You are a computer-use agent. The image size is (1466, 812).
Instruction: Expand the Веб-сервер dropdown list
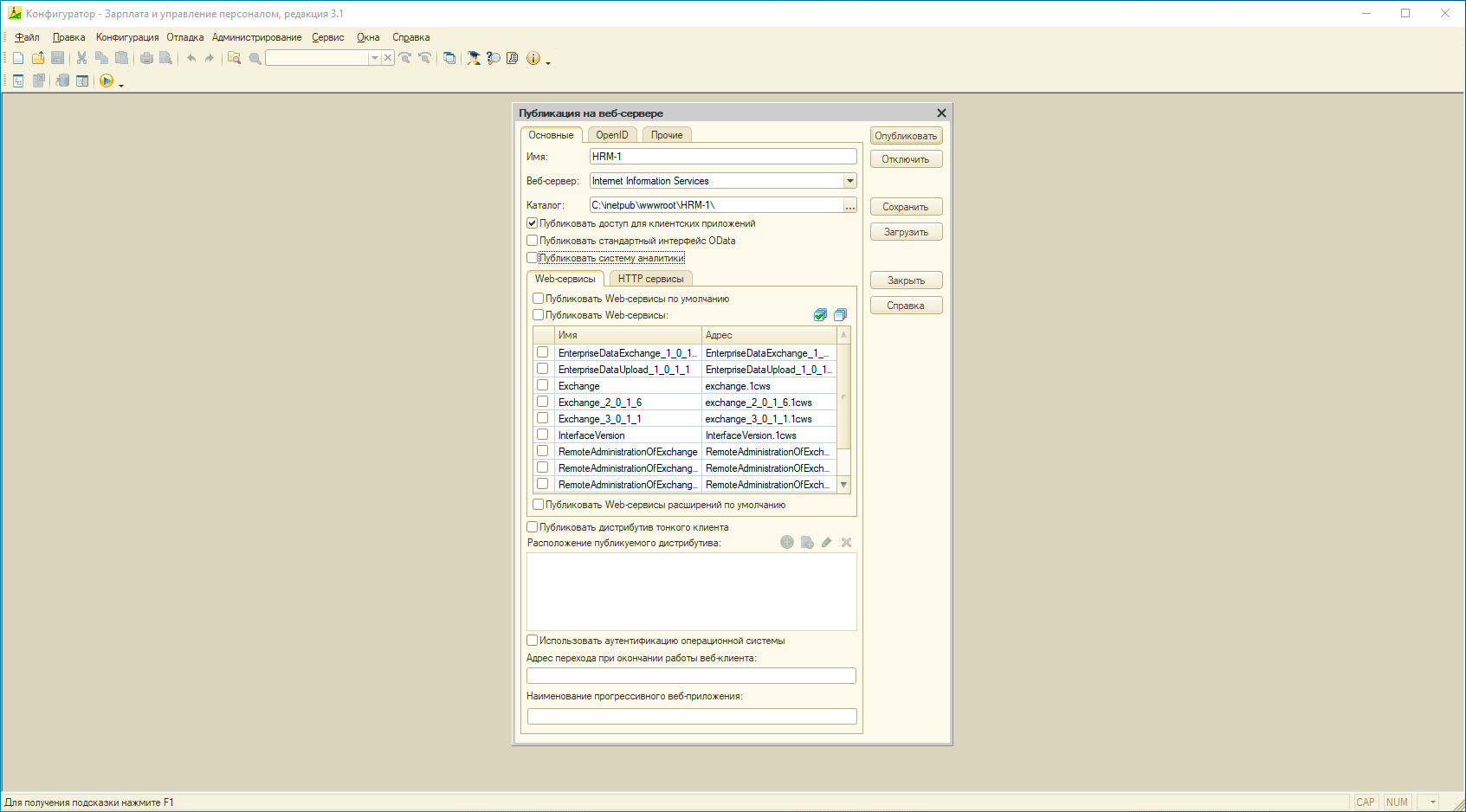coord(849,181)
